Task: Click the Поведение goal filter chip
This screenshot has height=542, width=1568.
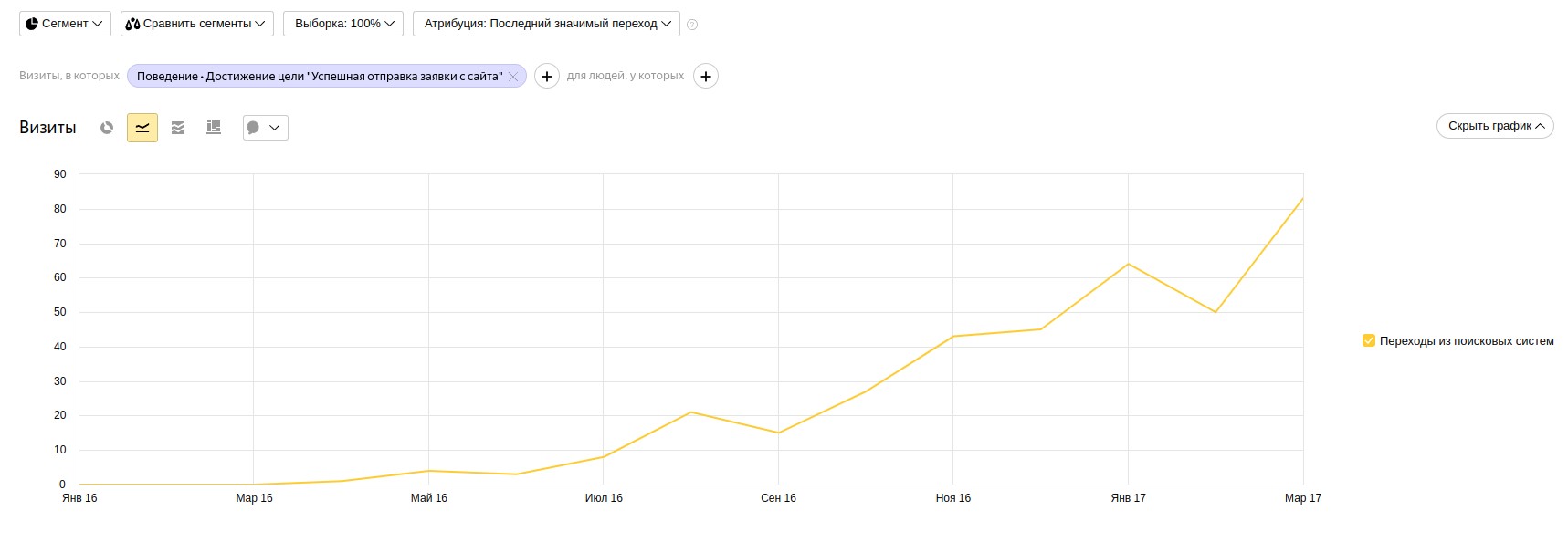Action: 319,77
